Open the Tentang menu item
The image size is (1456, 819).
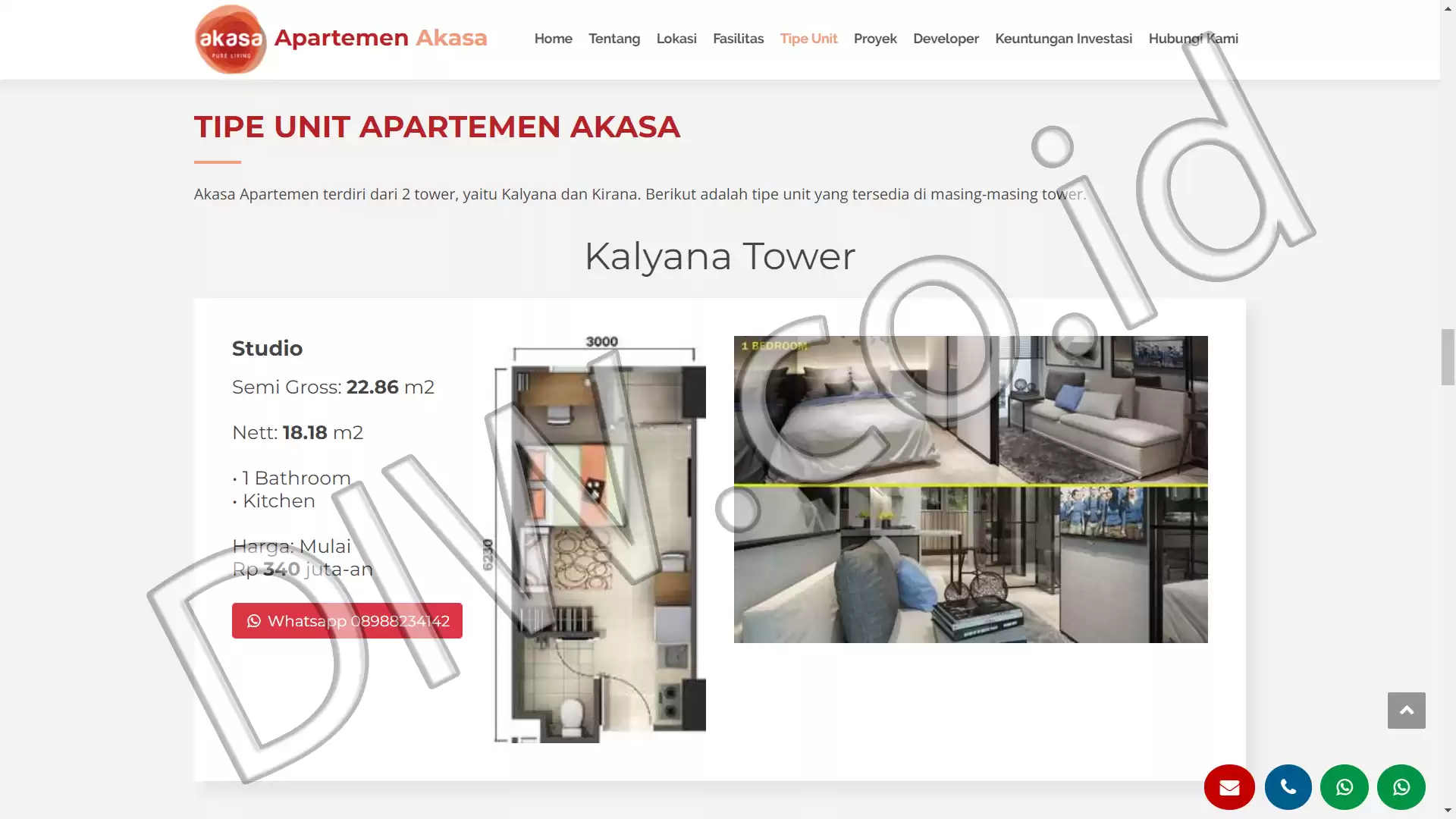[x=613, y=39]
